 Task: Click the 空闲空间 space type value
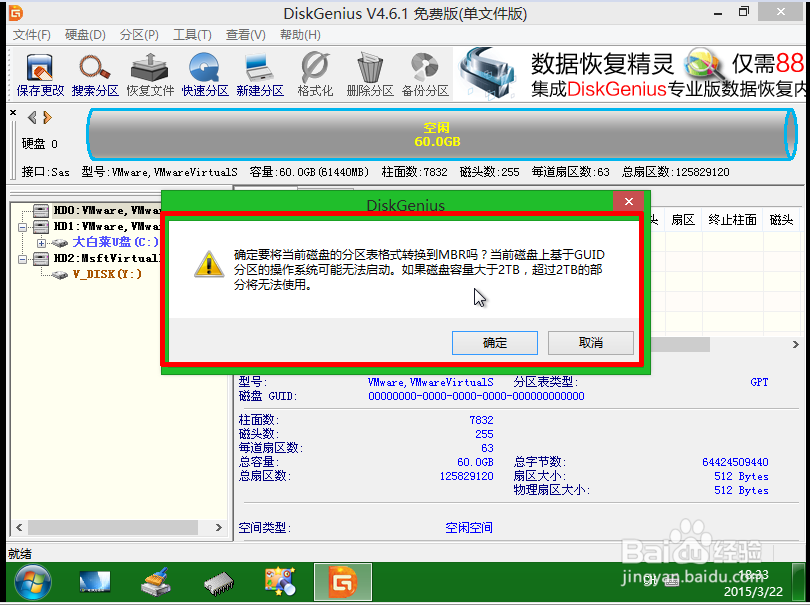click(469, 528)
